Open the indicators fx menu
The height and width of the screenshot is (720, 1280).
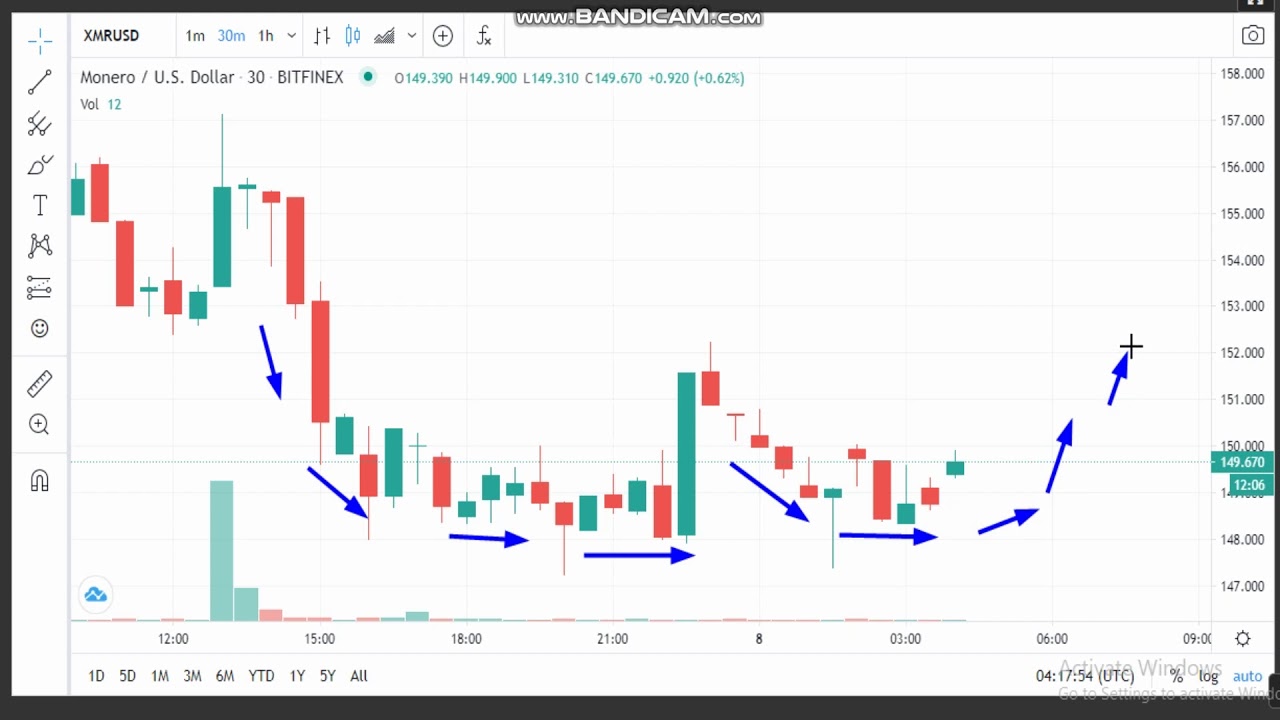pos(484,36)
